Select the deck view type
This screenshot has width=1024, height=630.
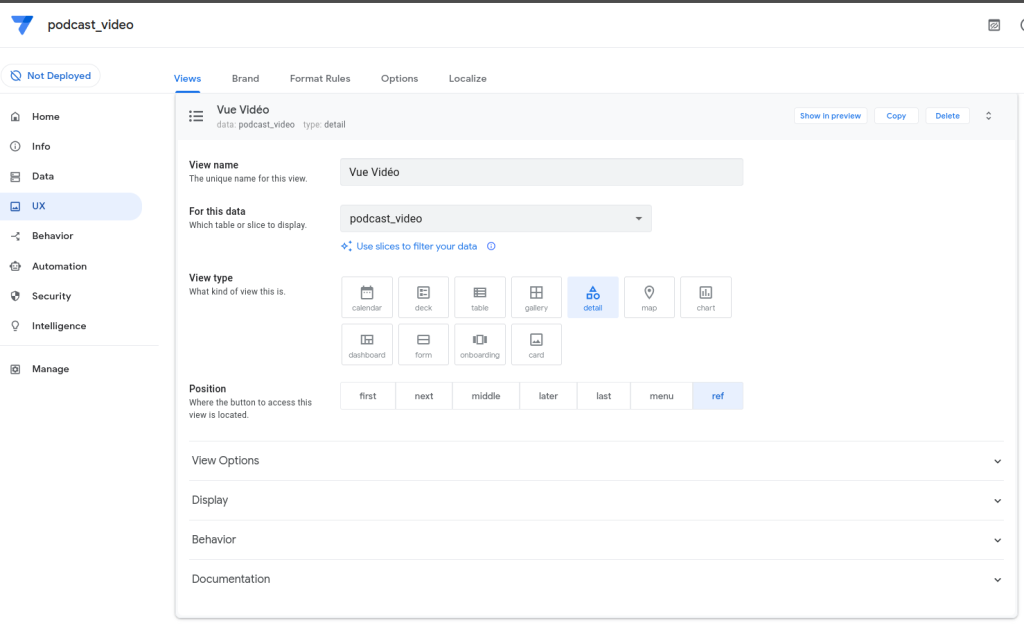(423, 298)
